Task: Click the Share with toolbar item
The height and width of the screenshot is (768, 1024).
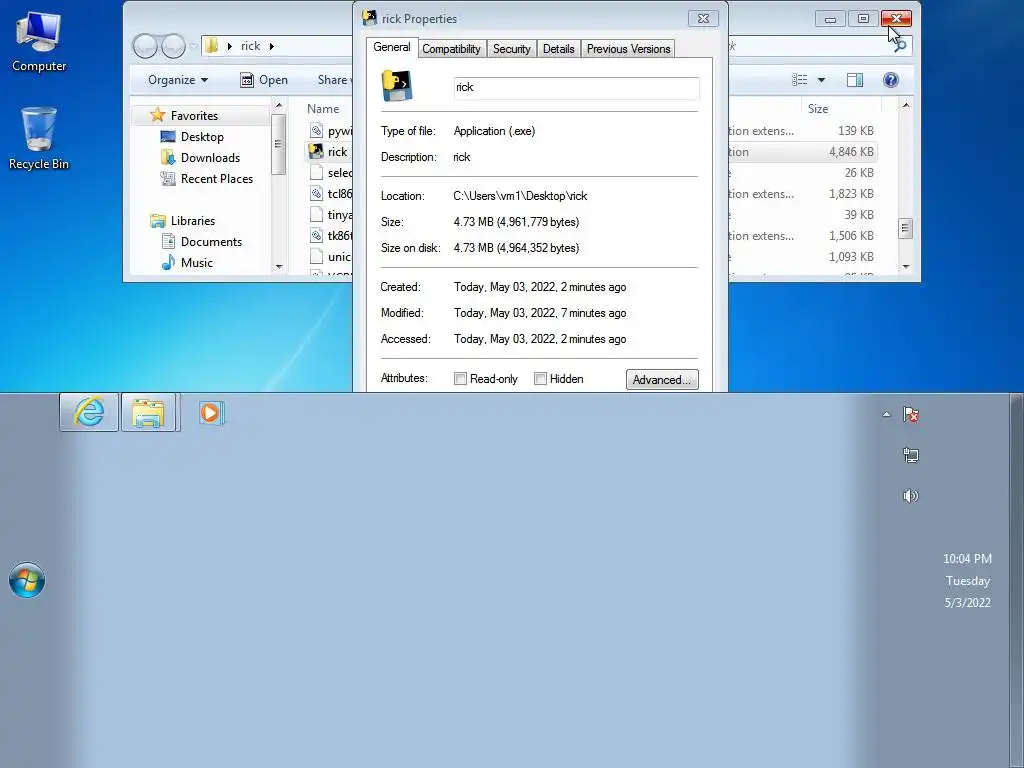Action: tap(334, 80)
